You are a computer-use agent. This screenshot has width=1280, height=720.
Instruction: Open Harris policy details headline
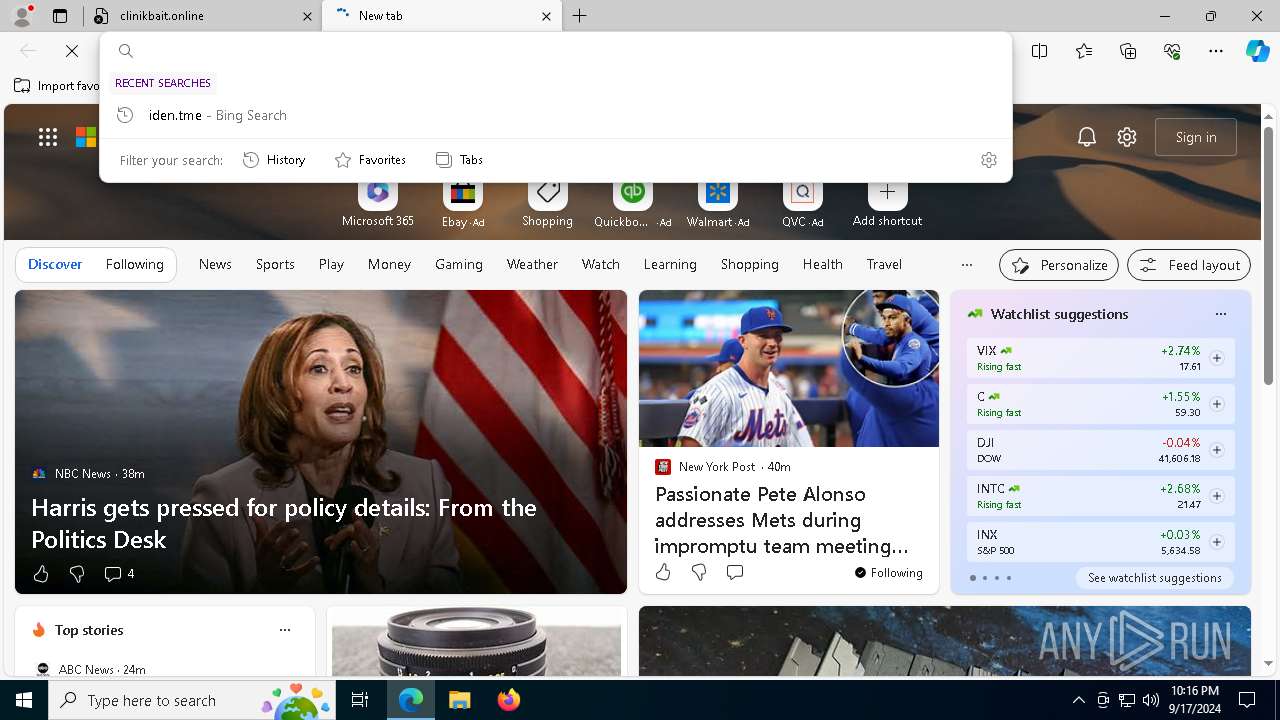(x=284, y=523)
